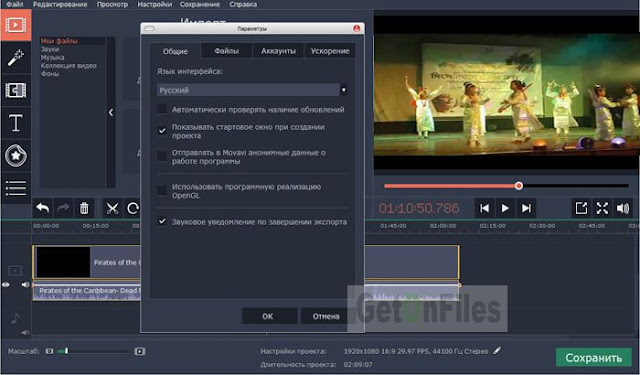Click the 00:15:00 mark on timeline ruler

(95, 226)
